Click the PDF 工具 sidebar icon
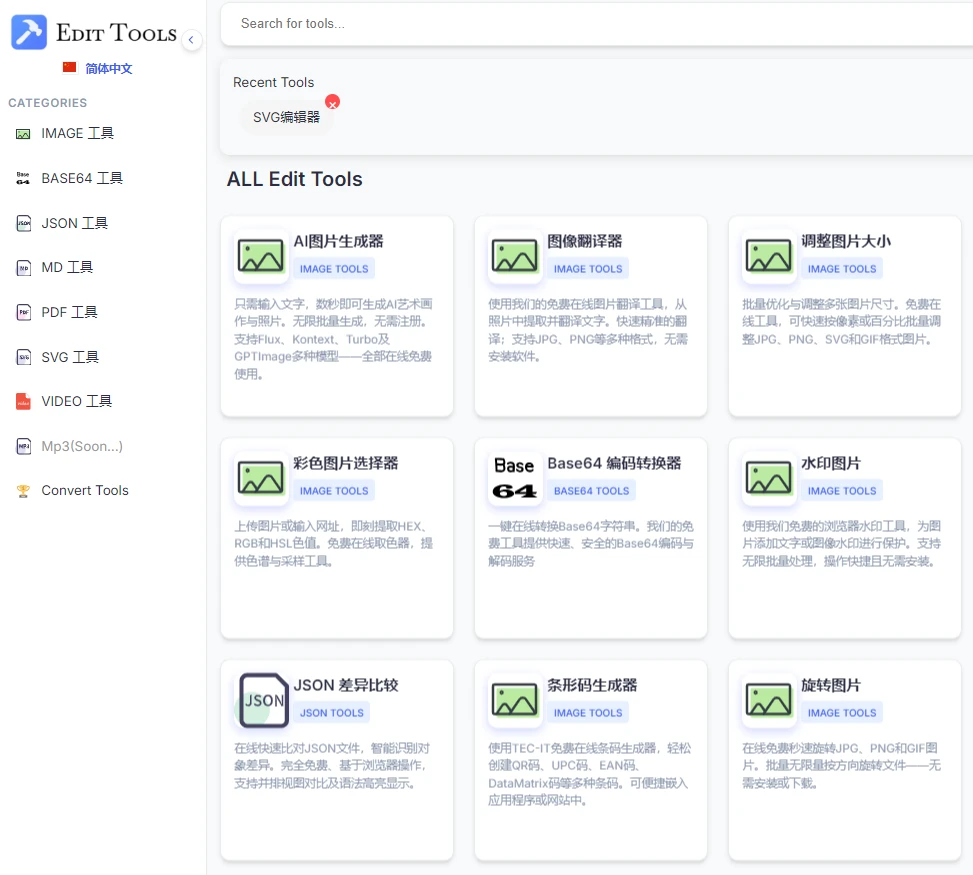 (x=23, y=312)
